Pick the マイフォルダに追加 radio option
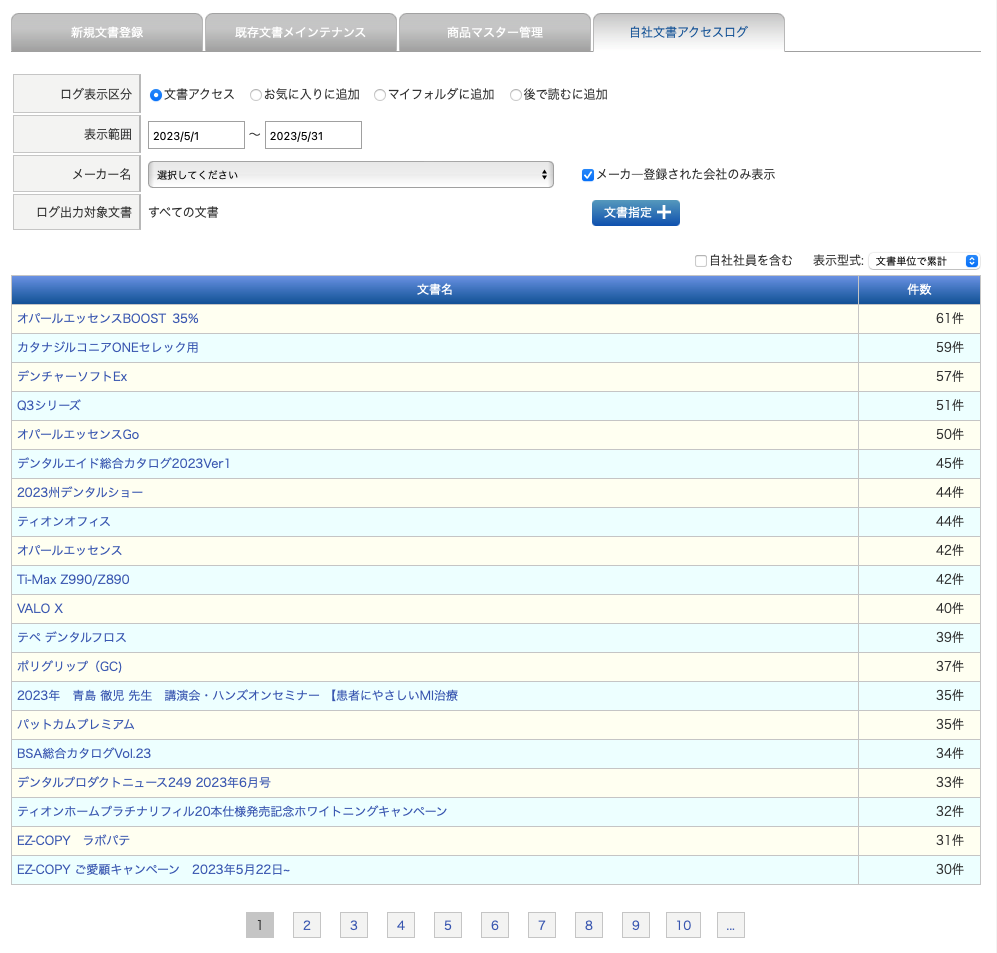Viewport: 997px width, 953px height. pyautogui.click(x=380, y=95)
